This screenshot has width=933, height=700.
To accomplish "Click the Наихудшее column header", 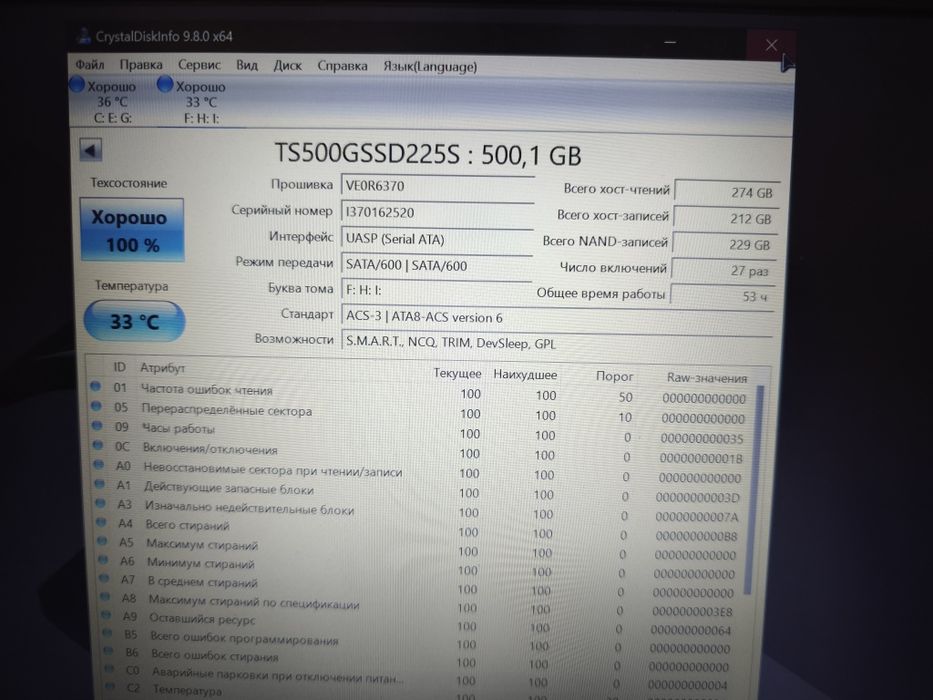I will pyautogui.click(x=525, y=375).
